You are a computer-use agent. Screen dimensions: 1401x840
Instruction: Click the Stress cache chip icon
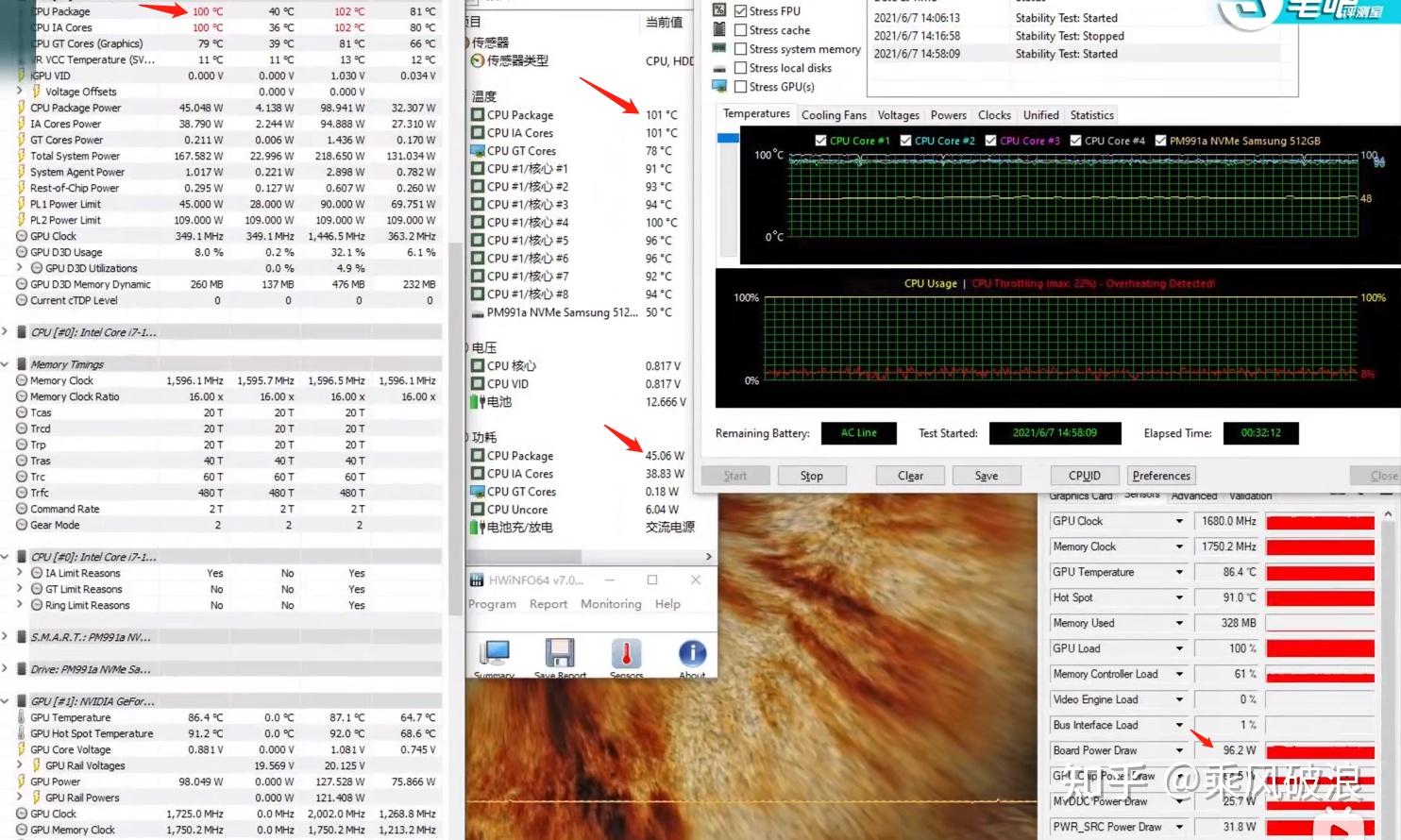(x=719, y=29)
